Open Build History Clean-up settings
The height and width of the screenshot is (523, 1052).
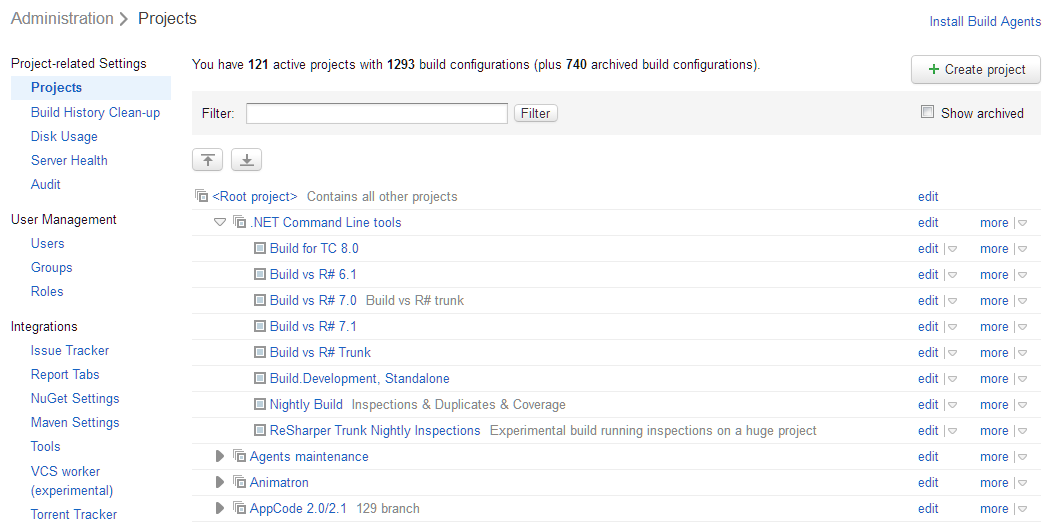tap(95, 113)
